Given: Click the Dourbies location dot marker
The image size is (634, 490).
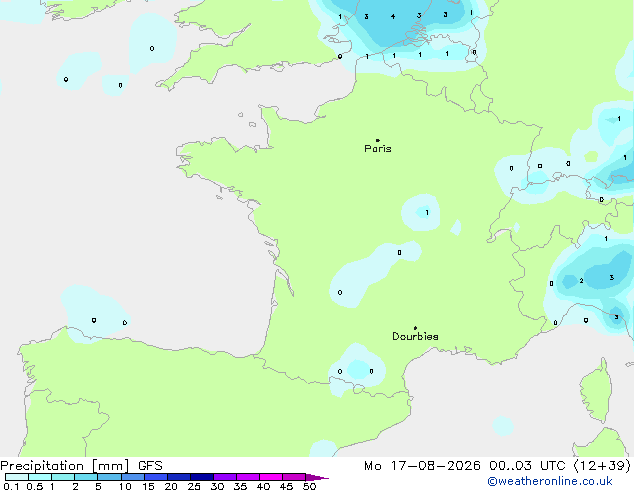Looking at the screenshot, I should [415, 328].
